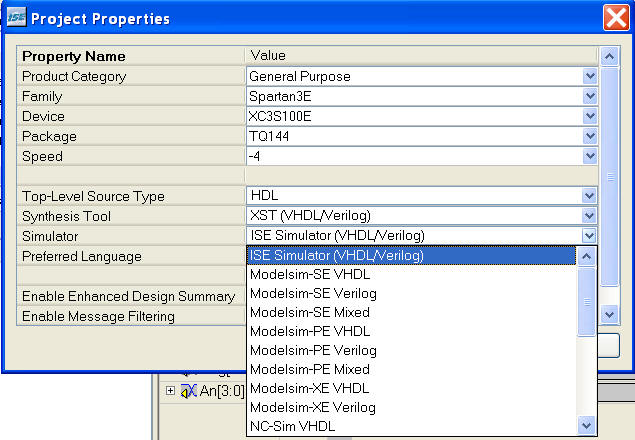Image resolution: width=635 pixels, height=440 pixels.
Task: Open the Family dropdown showing Spartan3E
Action: coord(590,96)
